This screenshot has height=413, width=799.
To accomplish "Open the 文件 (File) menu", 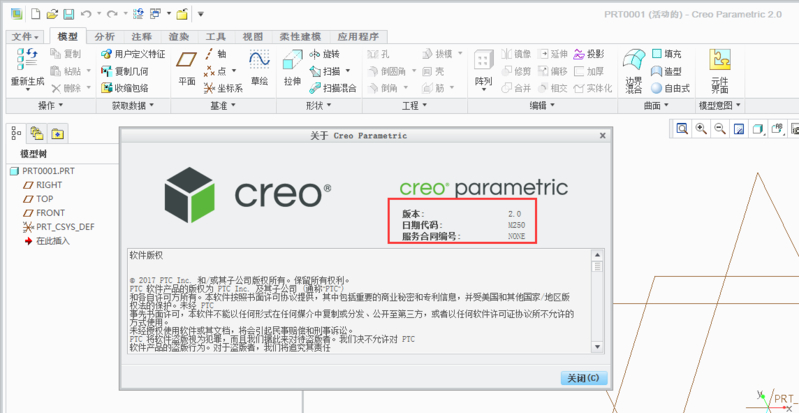I will pyautogui.click(x=25, y=37).
